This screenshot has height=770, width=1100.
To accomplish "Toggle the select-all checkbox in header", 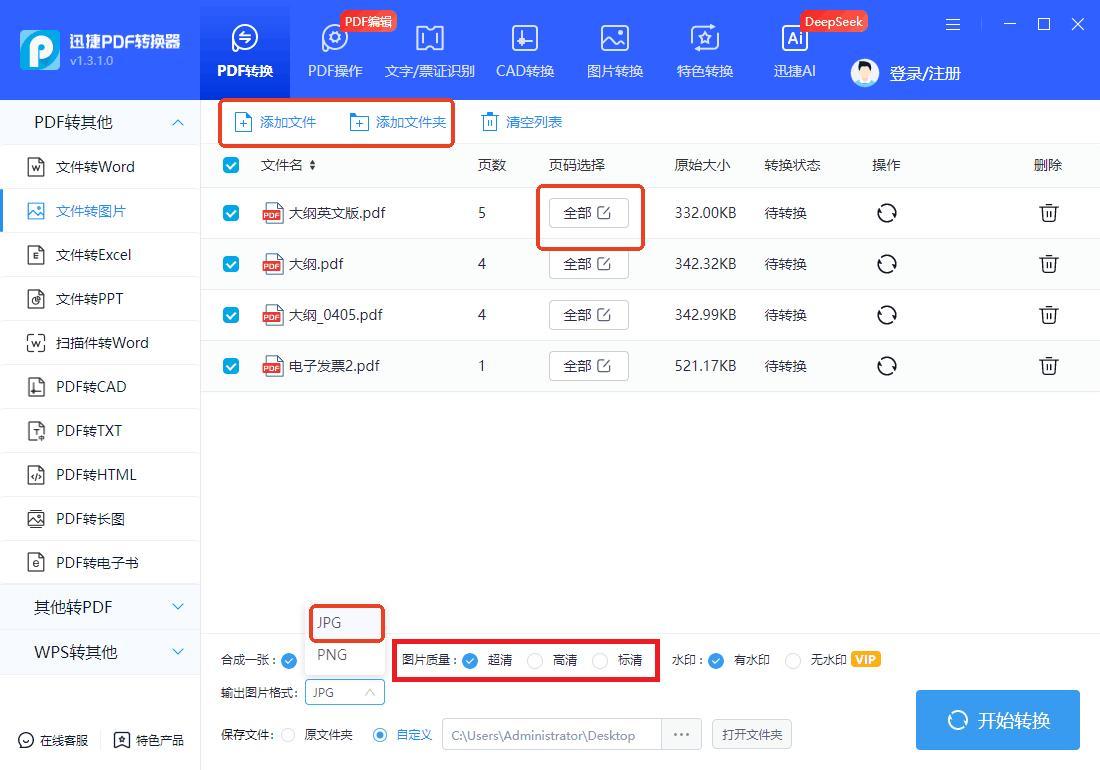I will point(231,165).
